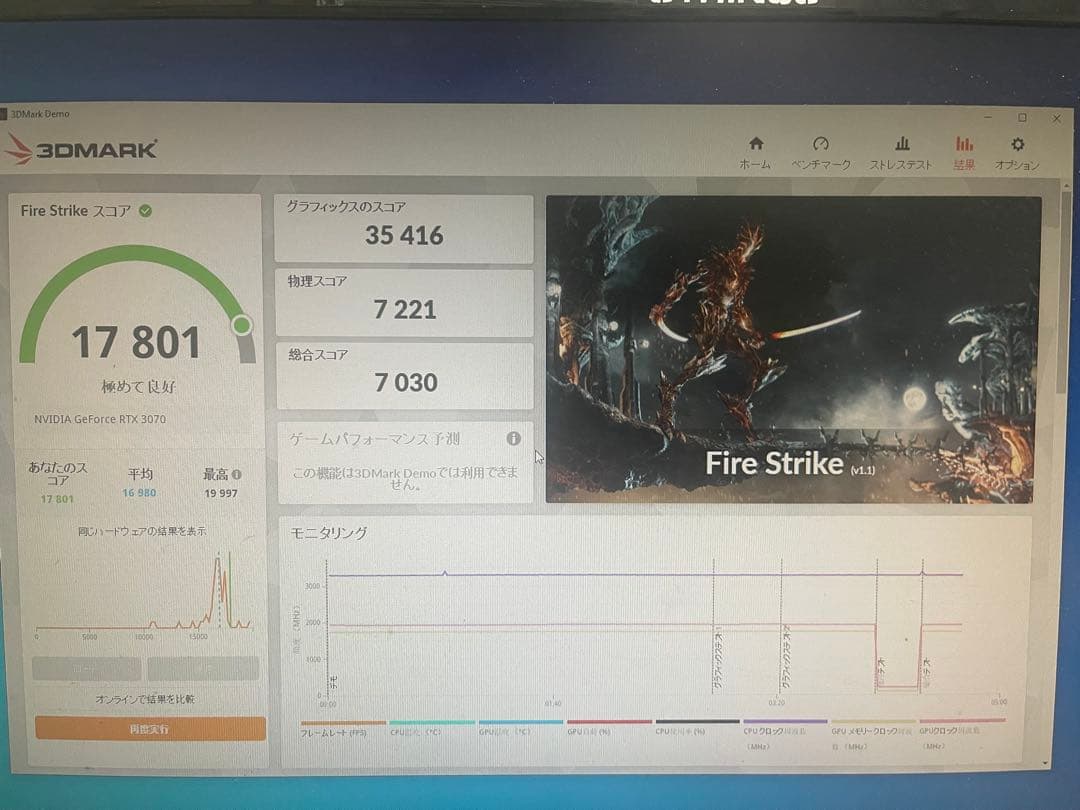1080x810 pixels.
Task: Click the green validation checkmark beside Fire Strike スコア
Action: coord(145,211)
